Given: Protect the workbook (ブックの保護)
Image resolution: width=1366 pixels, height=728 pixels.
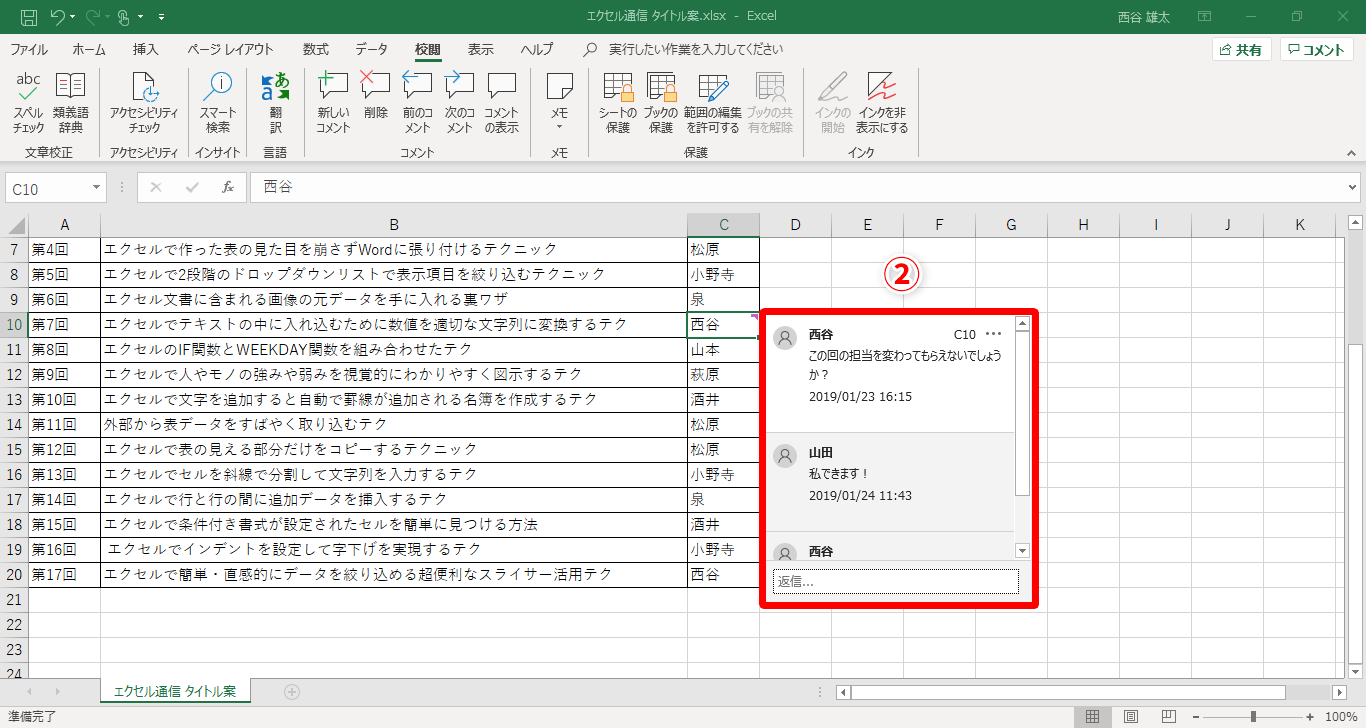Looking at the screenshot, I should pos(661,103).
